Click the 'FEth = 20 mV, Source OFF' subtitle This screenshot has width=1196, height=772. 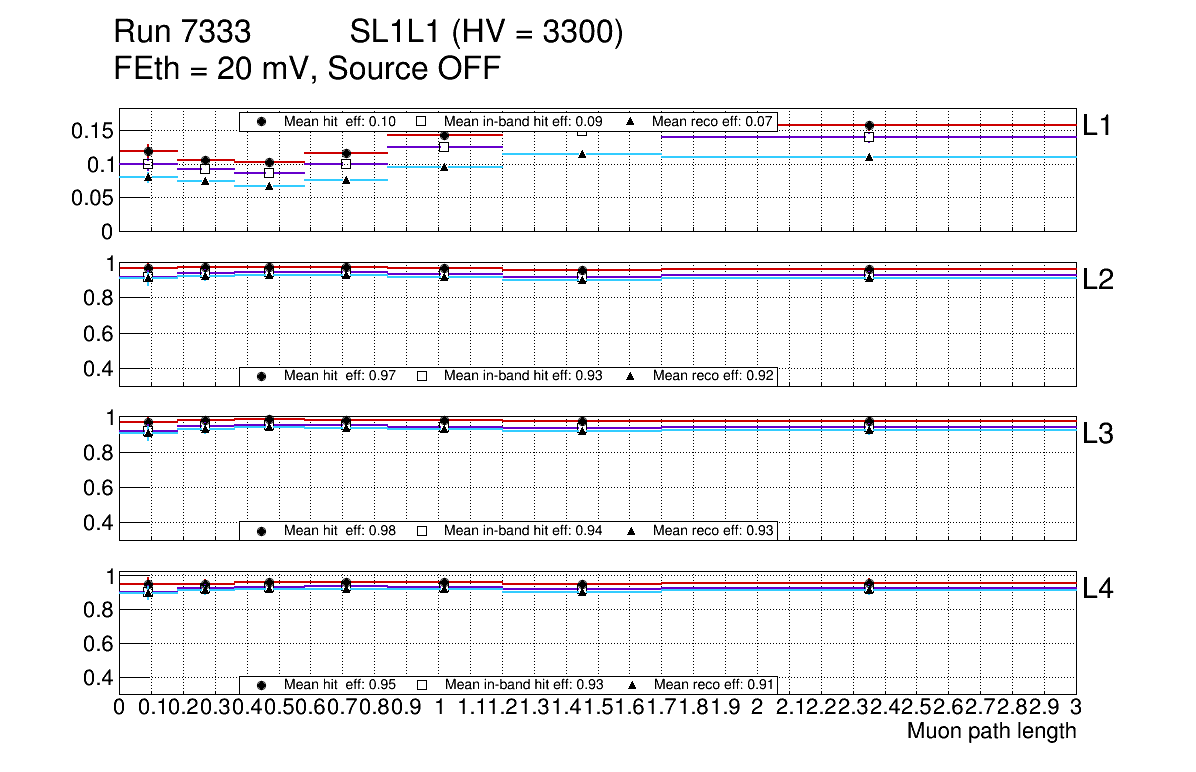pyautogui.click(x=307, y=69)
